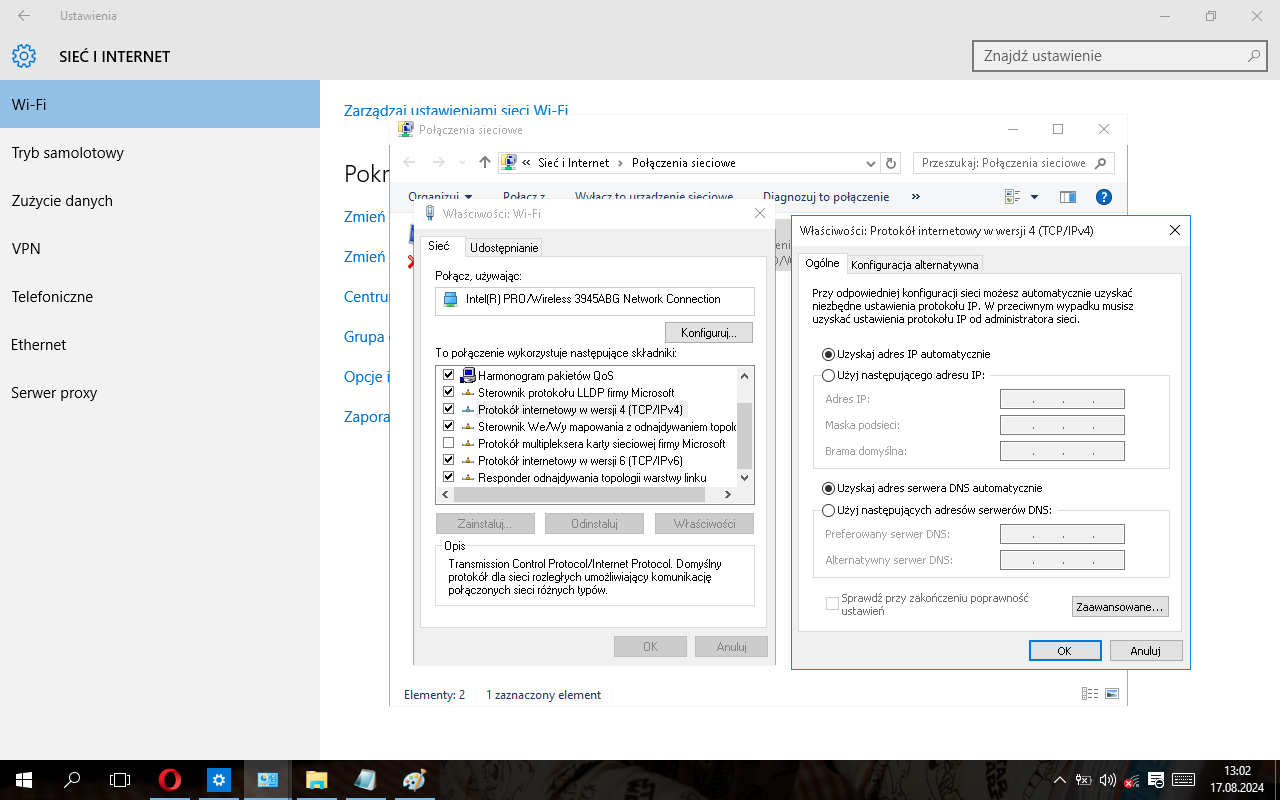This screenshot has width=1280, height=800.
Task: Go to VPN settings section
Action: (x=160, y=249)
